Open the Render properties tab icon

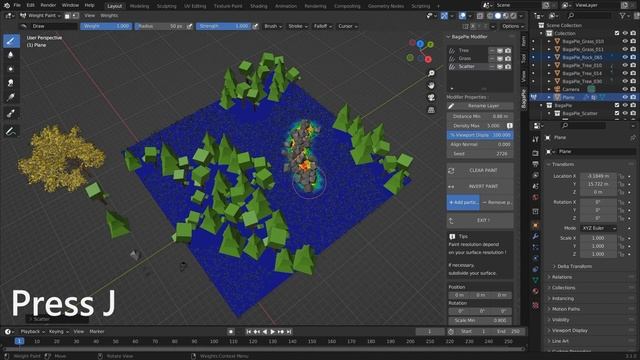[535, 153]
